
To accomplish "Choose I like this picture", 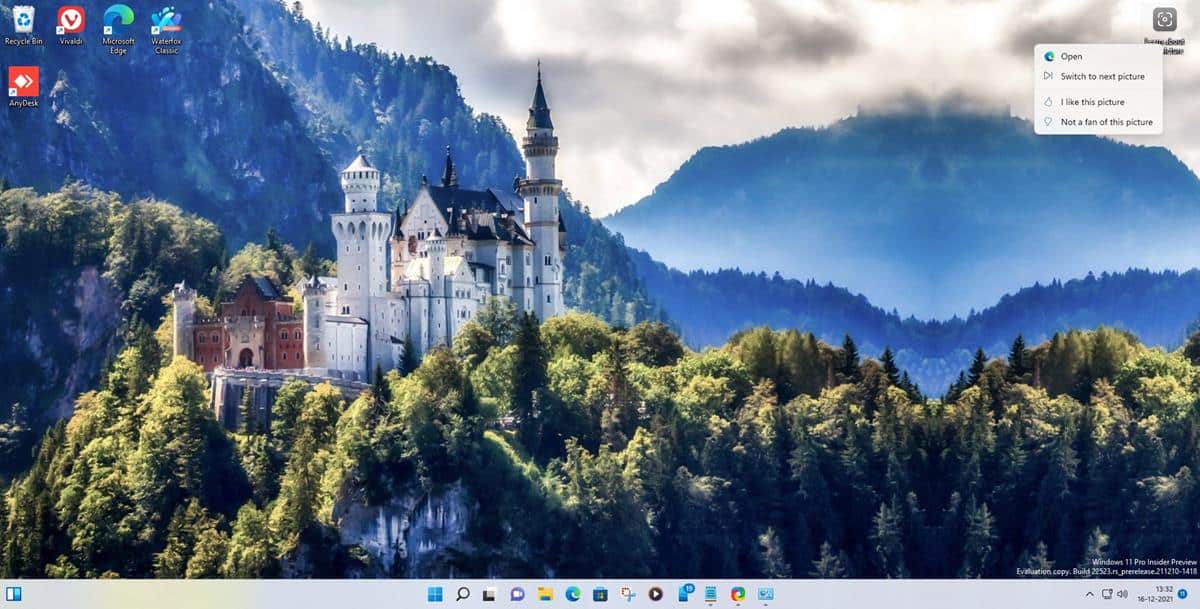I will tap(1092, 102).
